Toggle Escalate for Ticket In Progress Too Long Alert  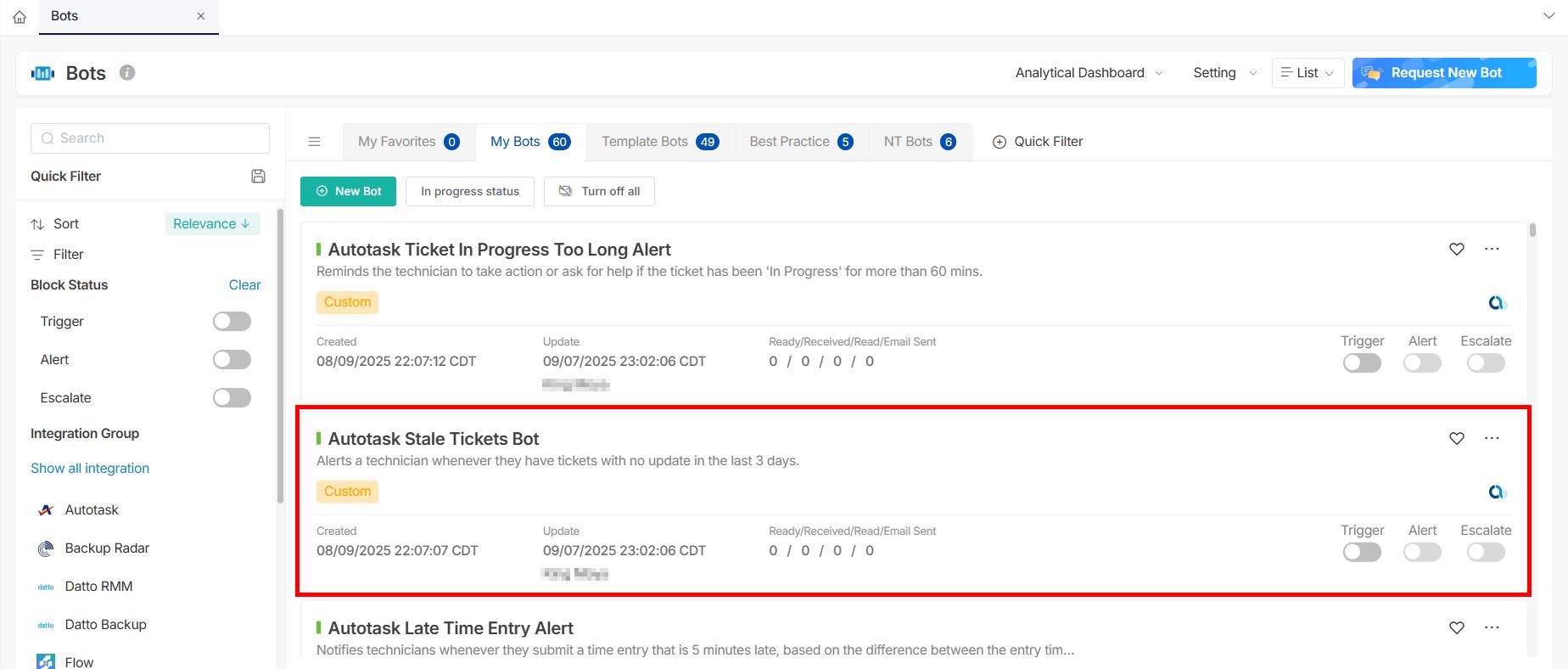click(x=1486, y=363)
